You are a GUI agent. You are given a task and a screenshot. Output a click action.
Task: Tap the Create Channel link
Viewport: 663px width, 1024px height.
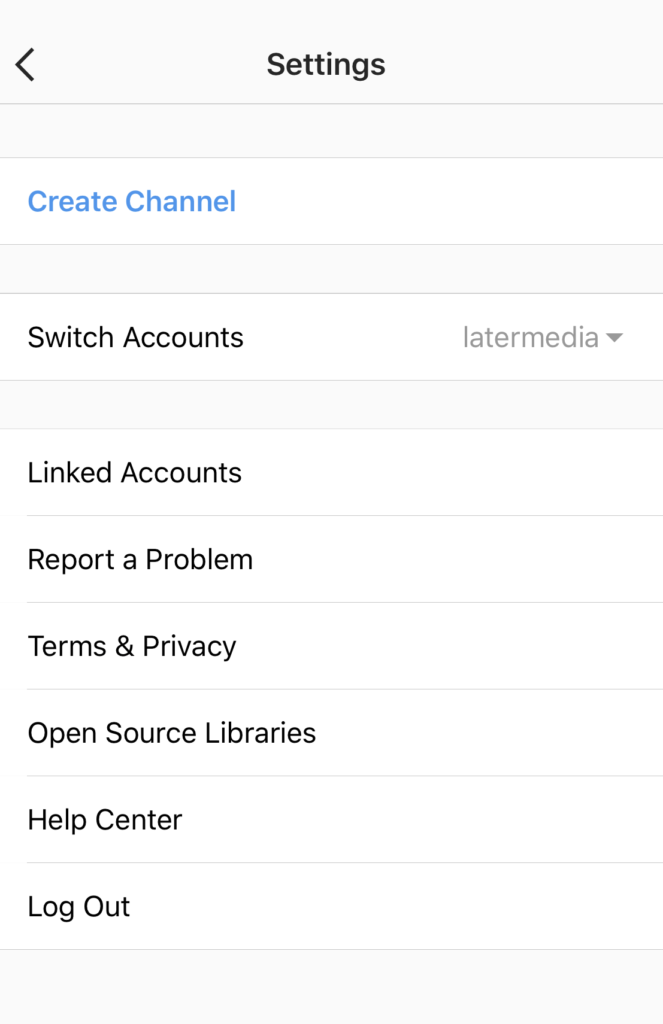[131, 201]
